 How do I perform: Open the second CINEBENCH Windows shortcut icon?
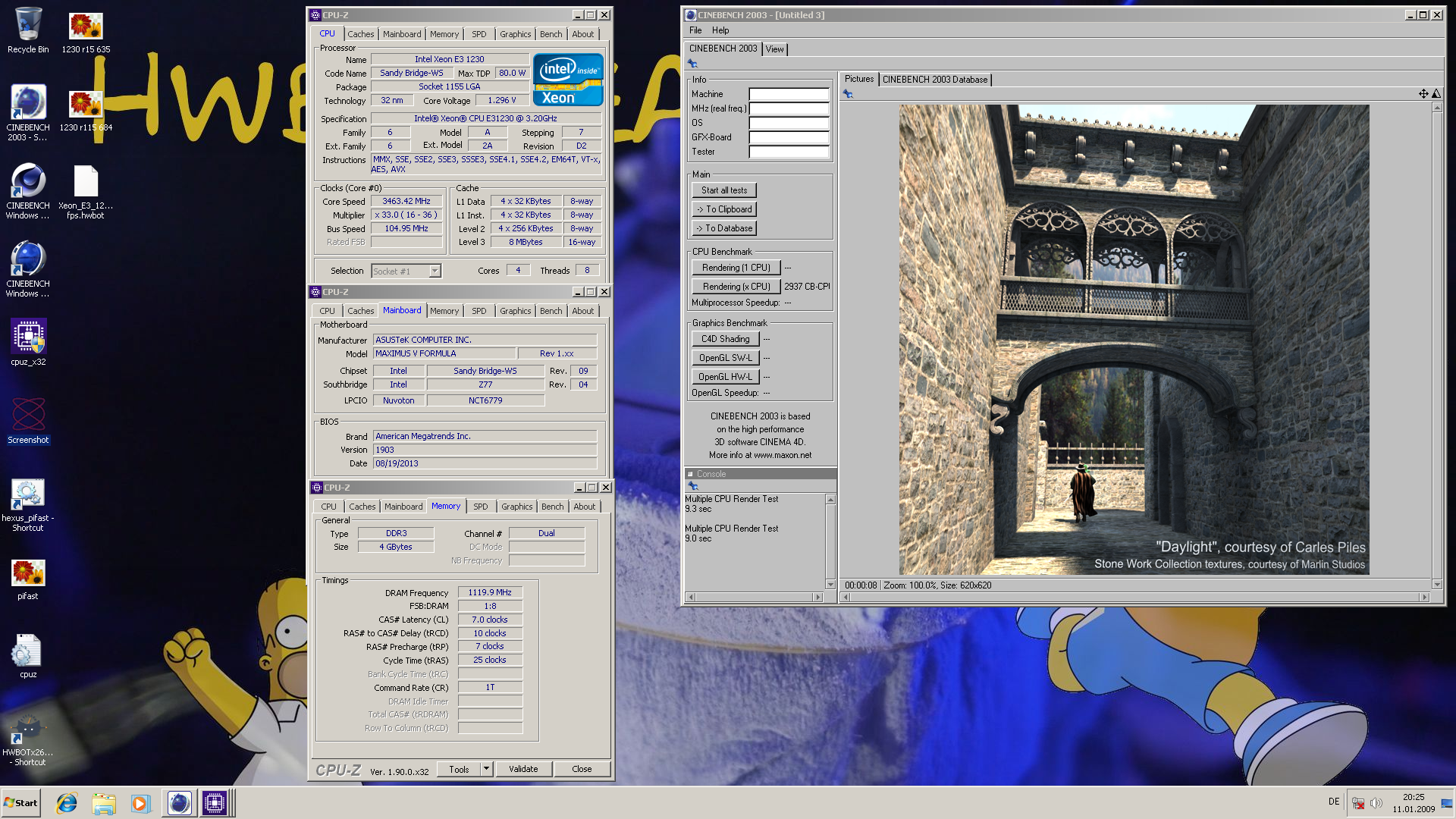click(x=28, y=269)
